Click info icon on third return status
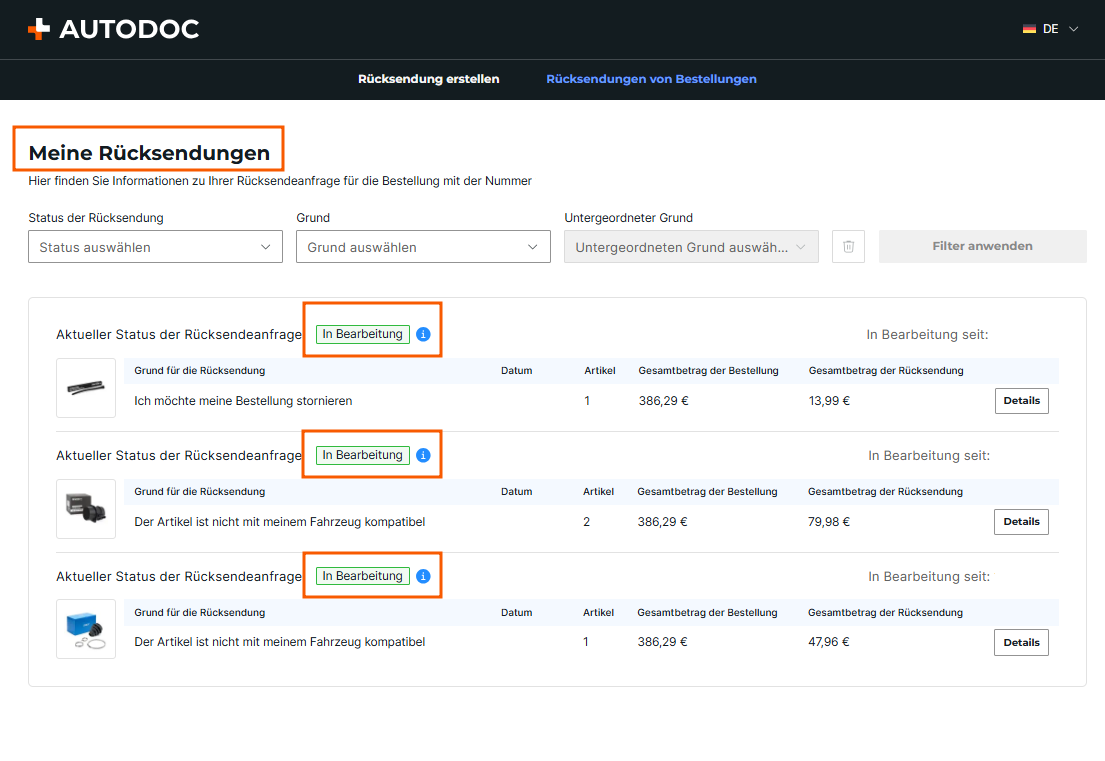 [423, 576]
